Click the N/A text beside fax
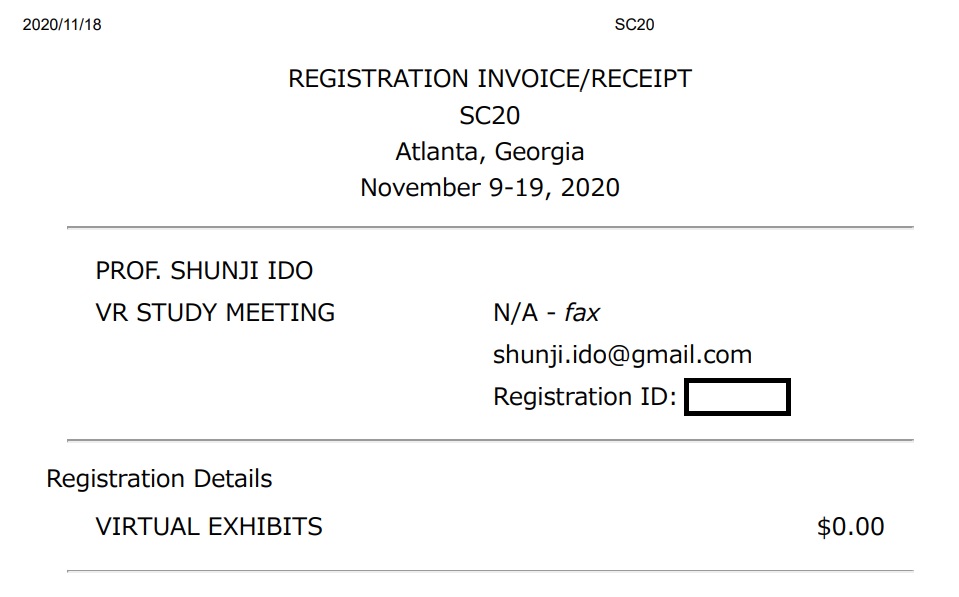Viewport: 959px width, 597px height. 515,312
